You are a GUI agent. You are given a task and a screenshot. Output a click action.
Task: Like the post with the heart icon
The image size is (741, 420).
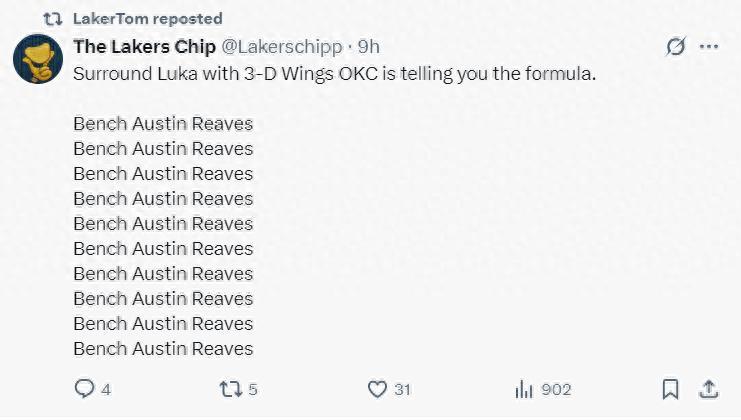coord(377,389)
